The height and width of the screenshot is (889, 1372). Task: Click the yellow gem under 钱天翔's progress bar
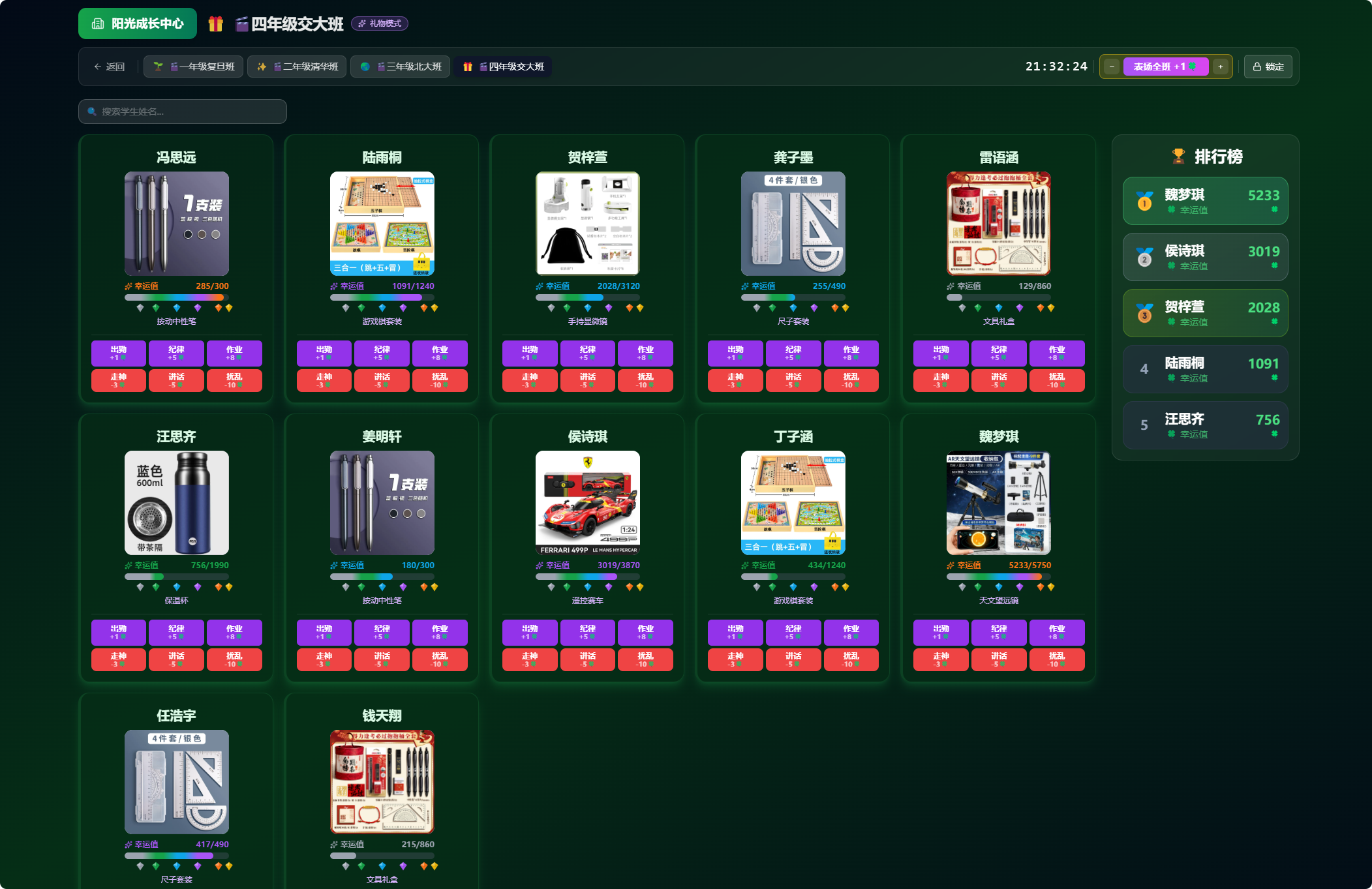(x=434, y=866)
